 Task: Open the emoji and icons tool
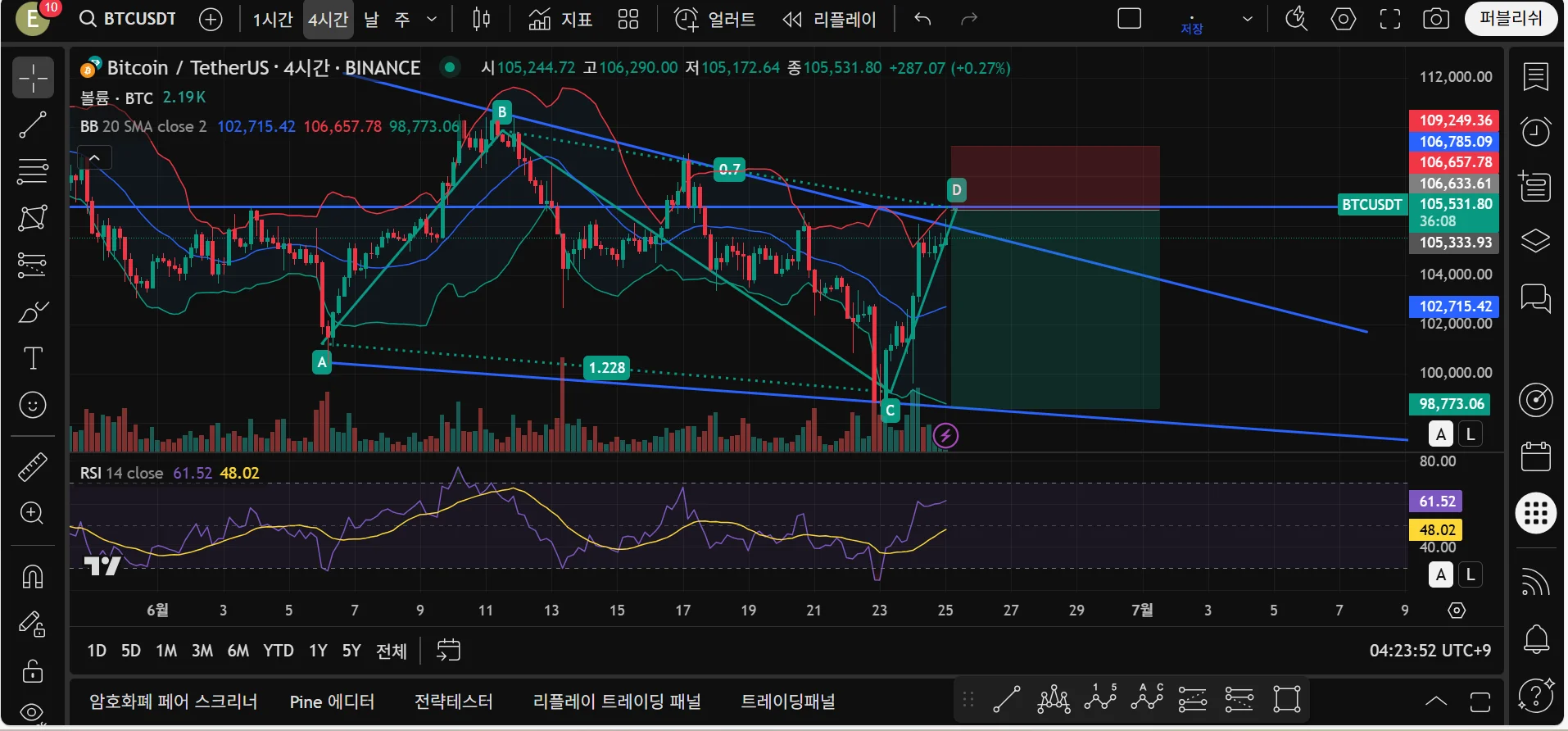pyautogui.click(x=33, y=405)
